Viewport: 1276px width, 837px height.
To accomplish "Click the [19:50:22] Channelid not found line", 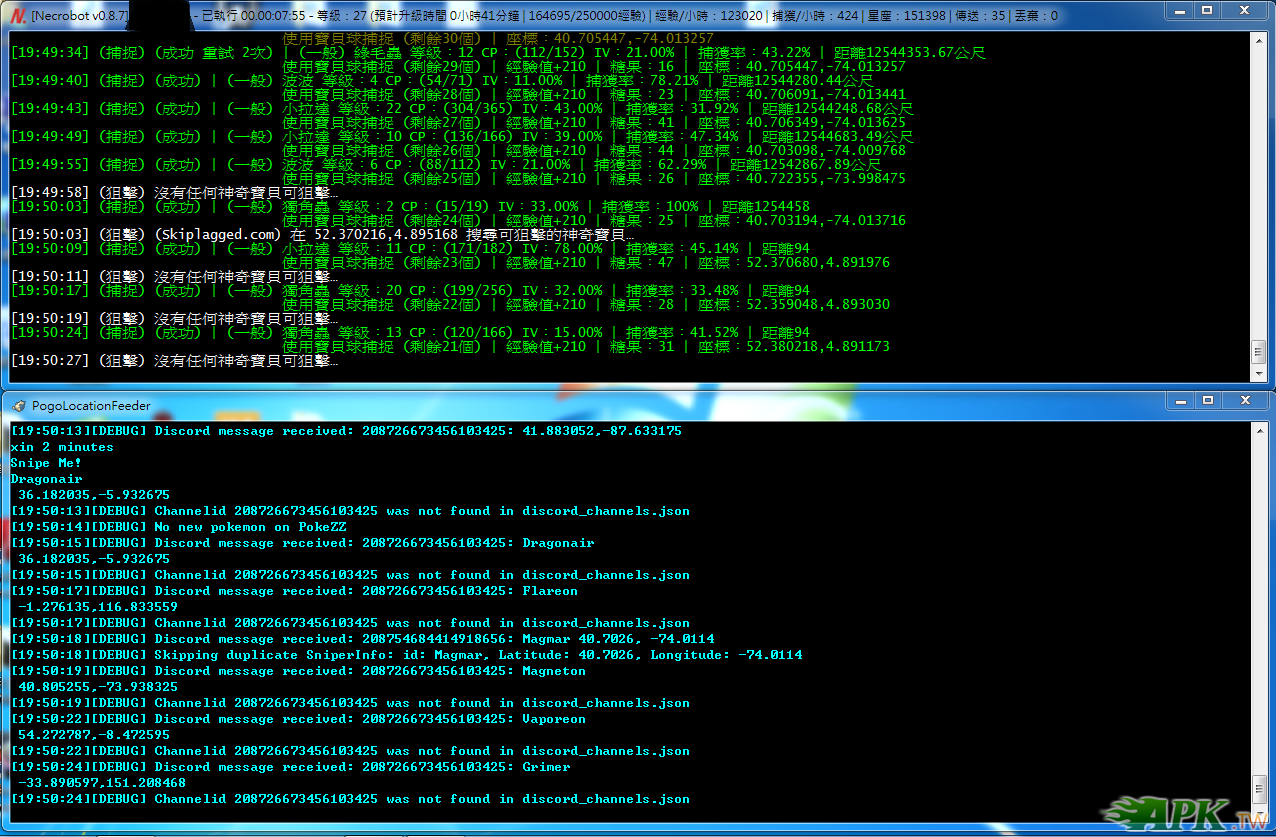I will click(350, 751).
